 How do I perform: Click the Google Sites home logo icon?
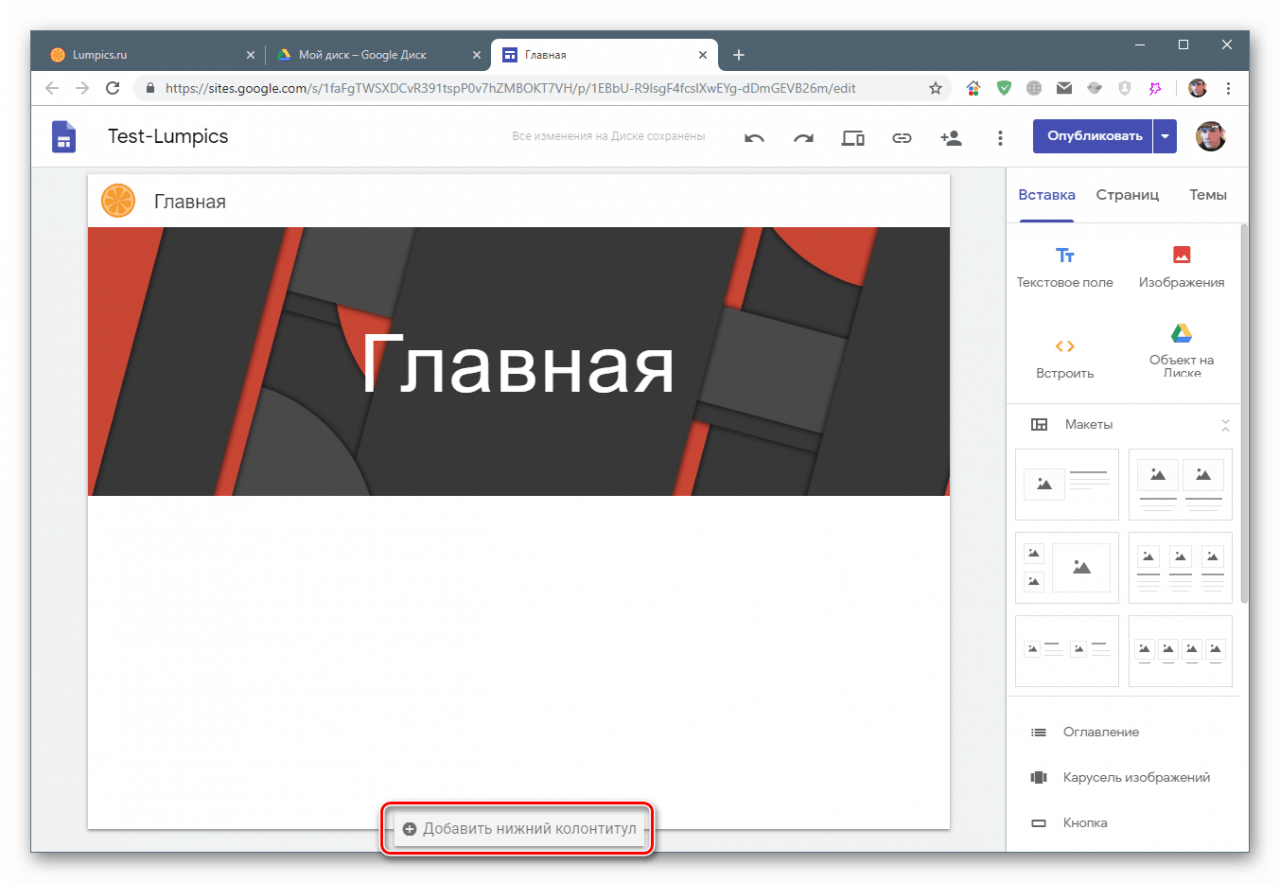[64, 137]
